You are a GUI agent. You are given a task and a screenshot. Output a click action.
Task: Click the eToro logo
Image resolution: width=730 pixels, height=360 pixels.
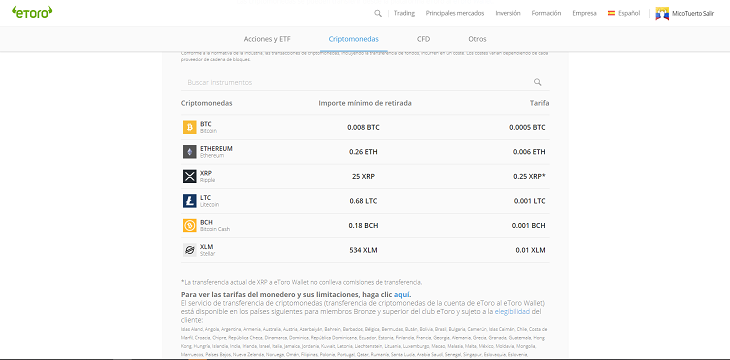pyautogui.click(x=32, y=12)
